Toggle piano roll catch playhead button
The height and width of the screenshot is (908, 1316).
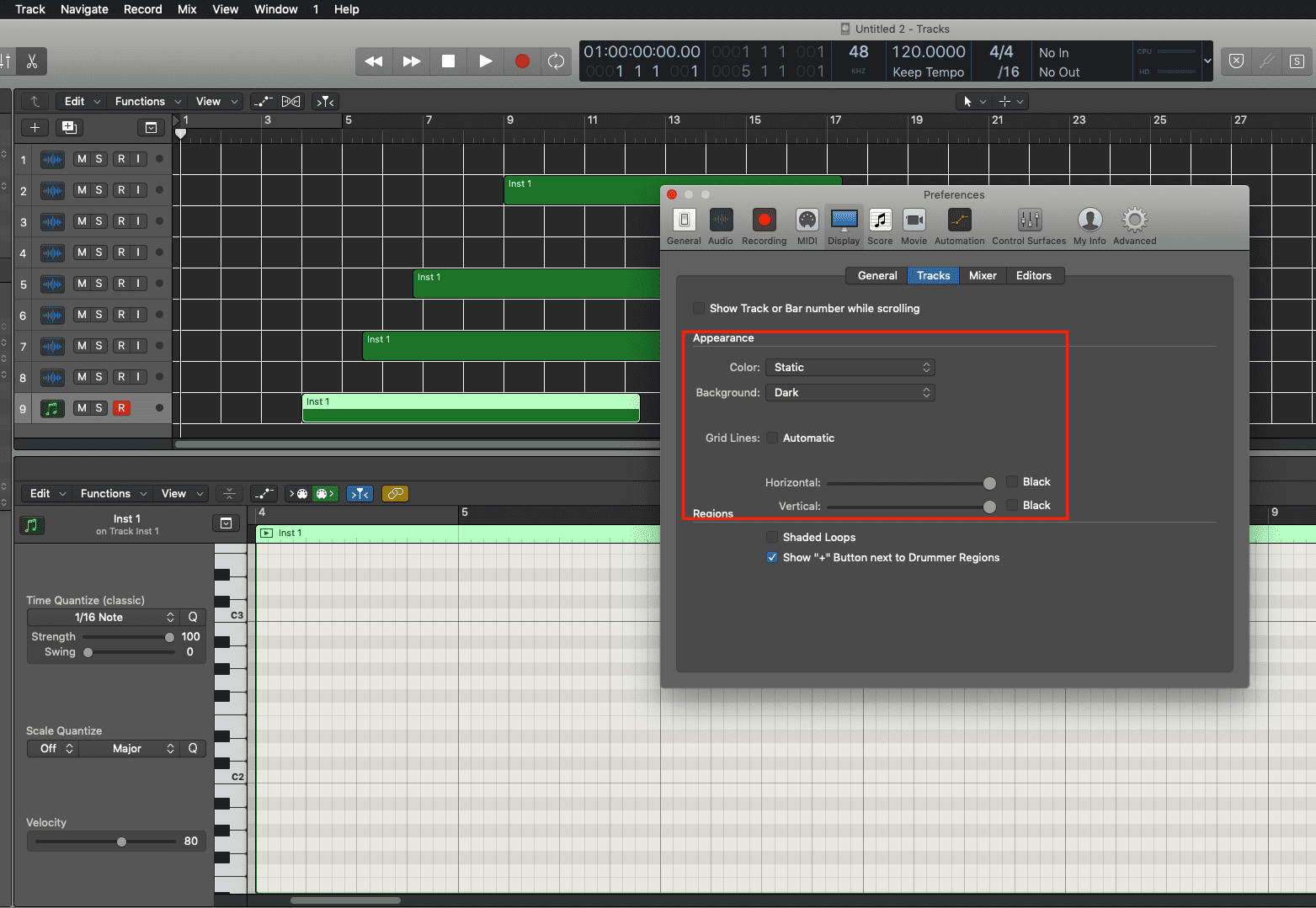click(x=360, y=494)
